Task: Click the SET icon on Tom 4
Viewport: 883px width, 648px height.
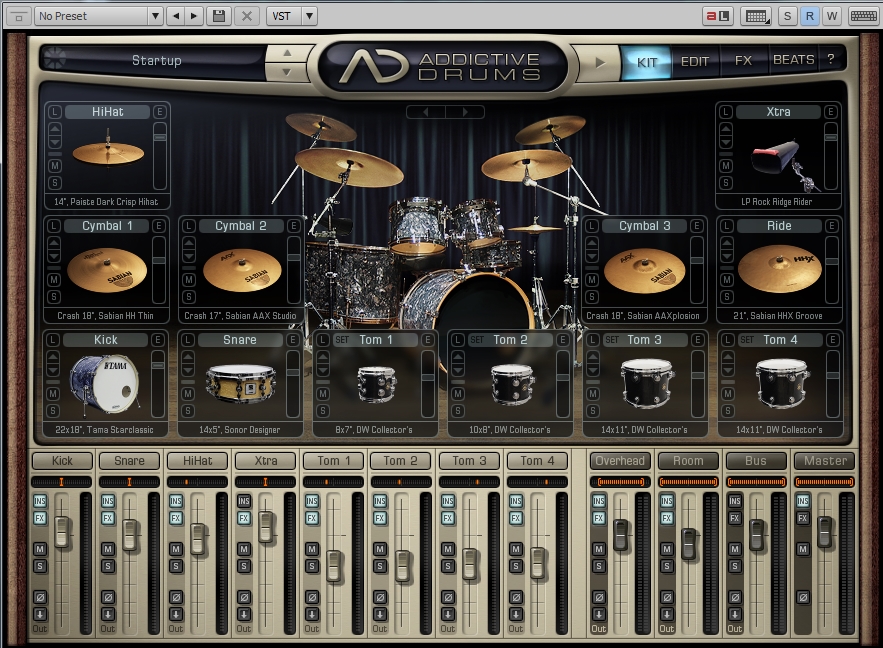Action: [747, 339]
